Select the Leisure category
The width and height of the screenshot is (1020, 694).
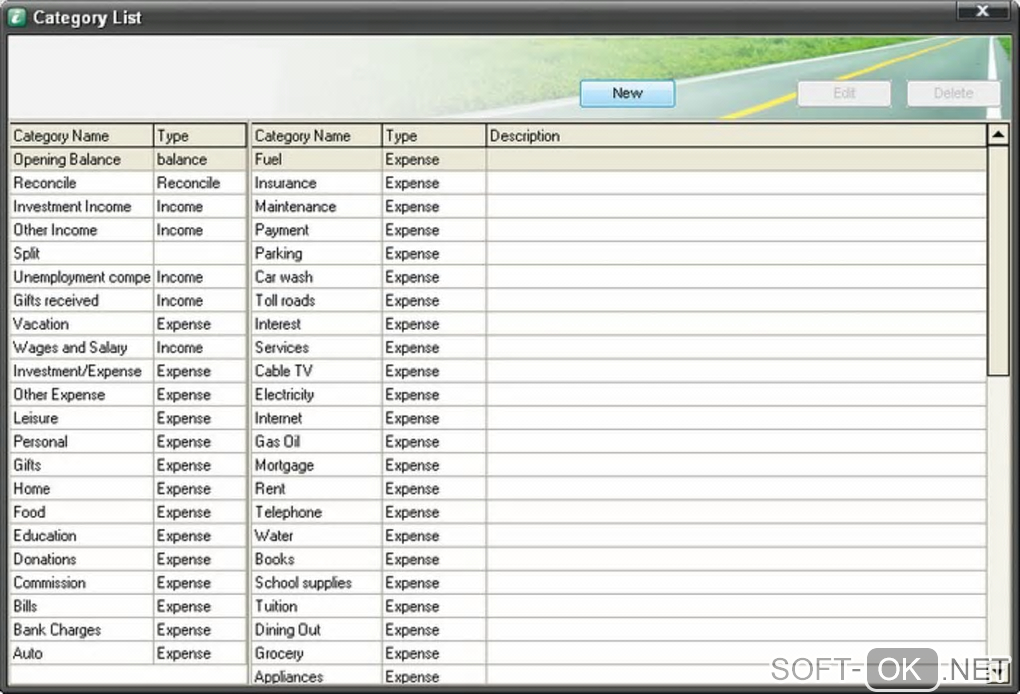point(128,418)
